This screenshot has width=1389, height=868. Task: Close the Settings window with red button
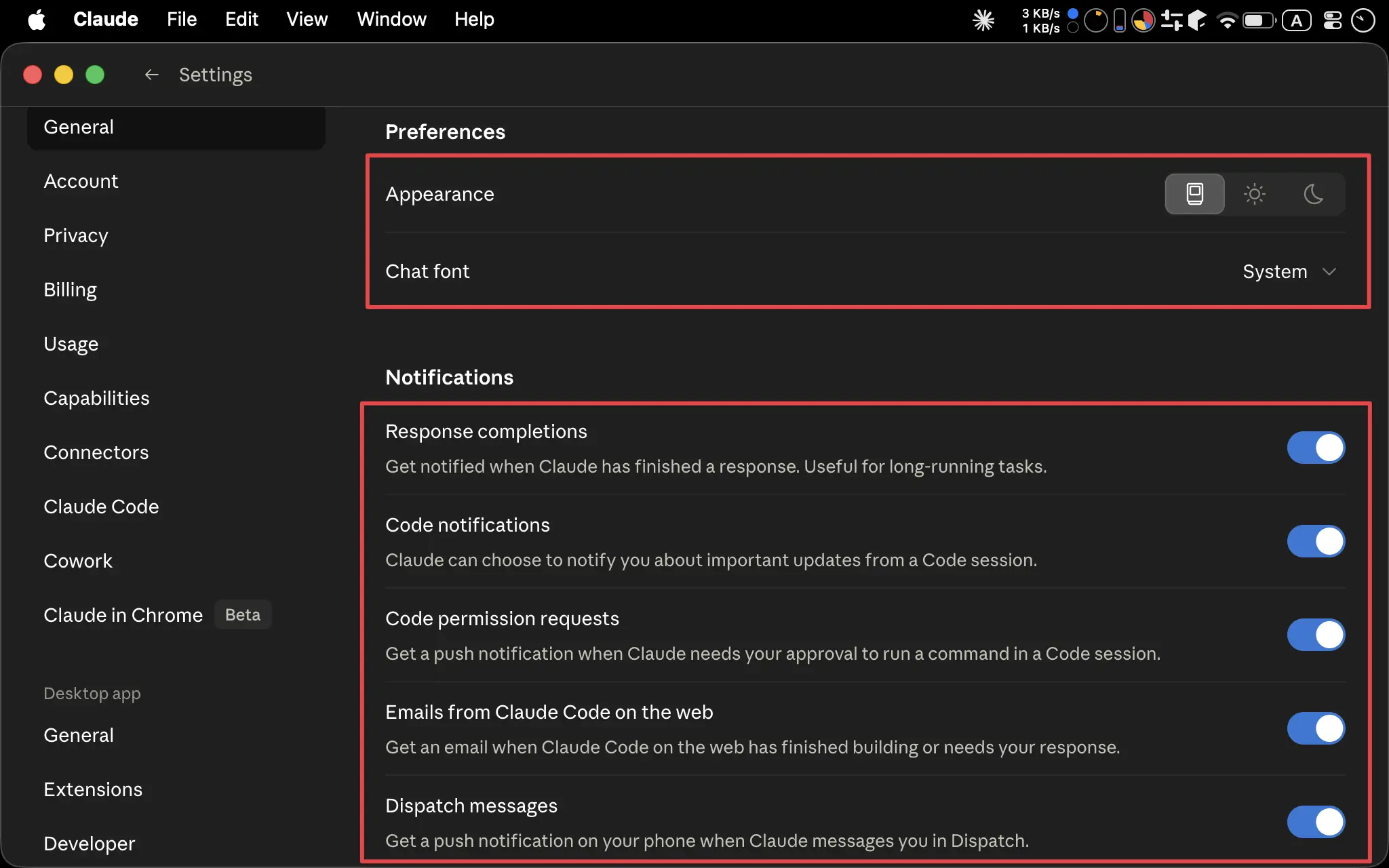[33, 75]
